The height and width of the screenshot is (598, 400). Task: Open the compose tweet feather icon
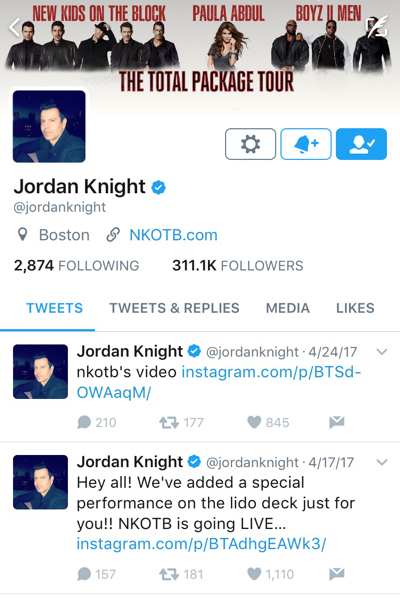pos(377,27)
